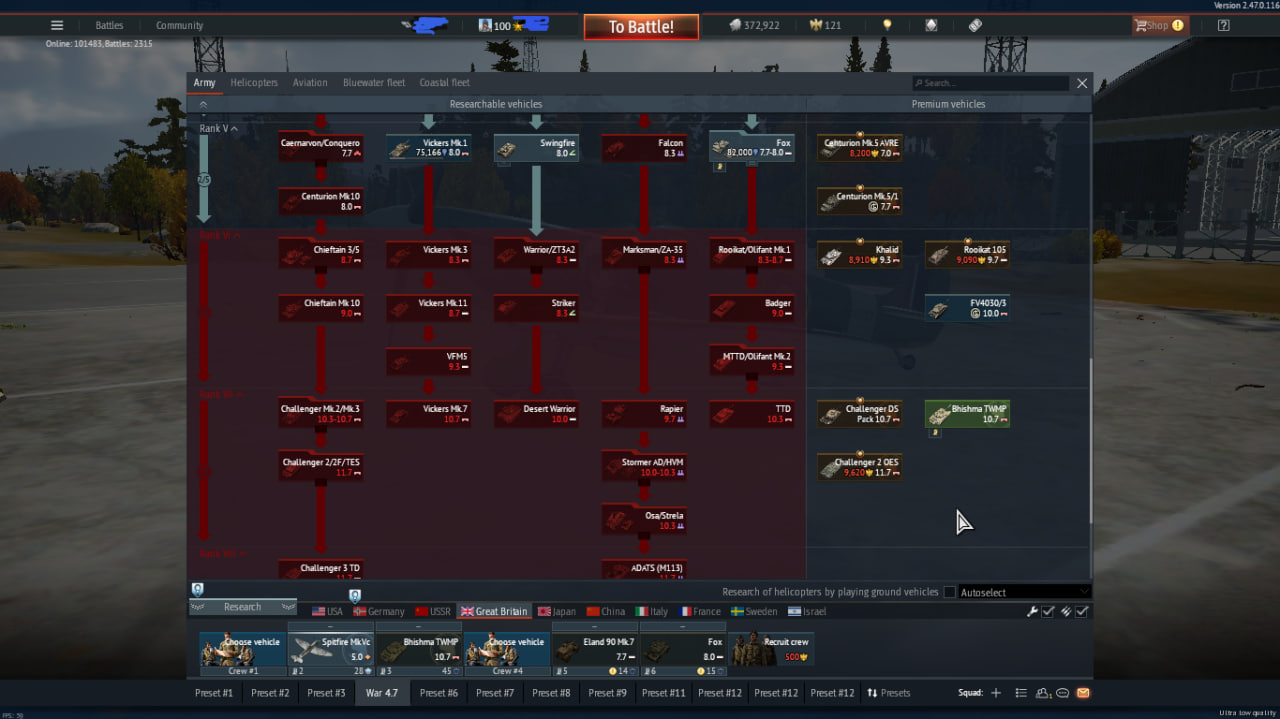Screen dimensions: 1280x719
Task: Open the Shop cart
Action: click(x=1157, y=25)
